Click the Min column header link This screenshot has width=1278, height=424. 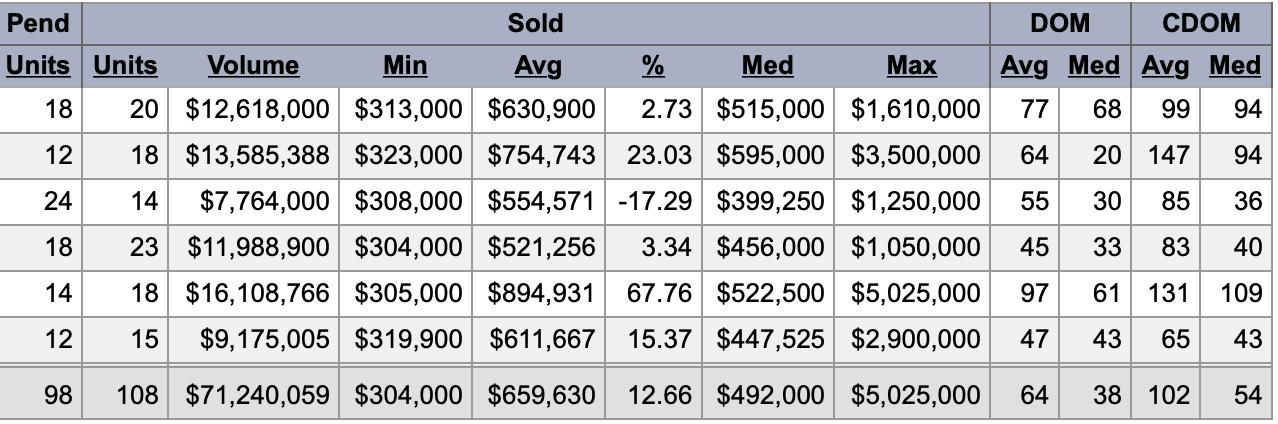[404, 66]
